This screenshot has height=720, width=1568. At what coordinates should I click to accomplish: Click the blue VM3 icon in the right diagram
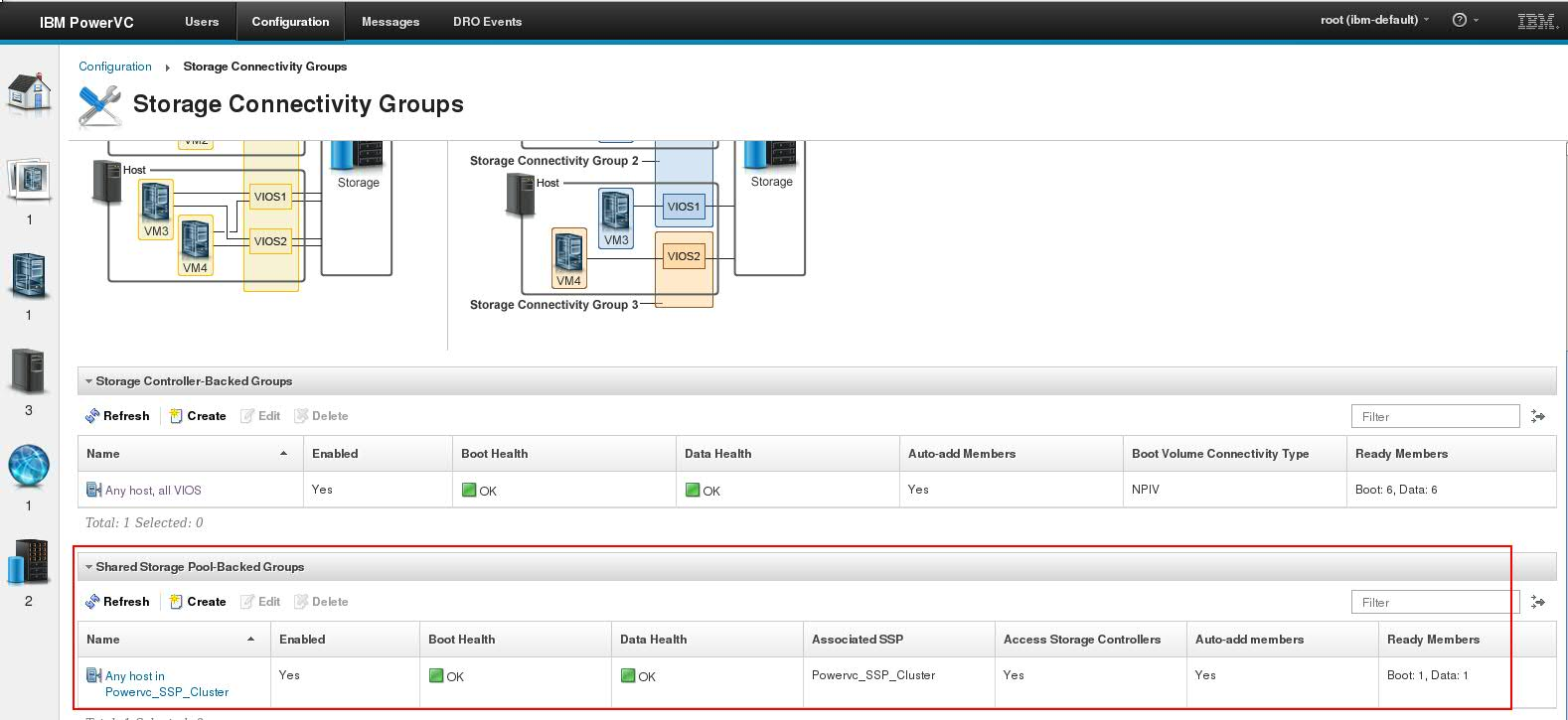click(616, 218)
